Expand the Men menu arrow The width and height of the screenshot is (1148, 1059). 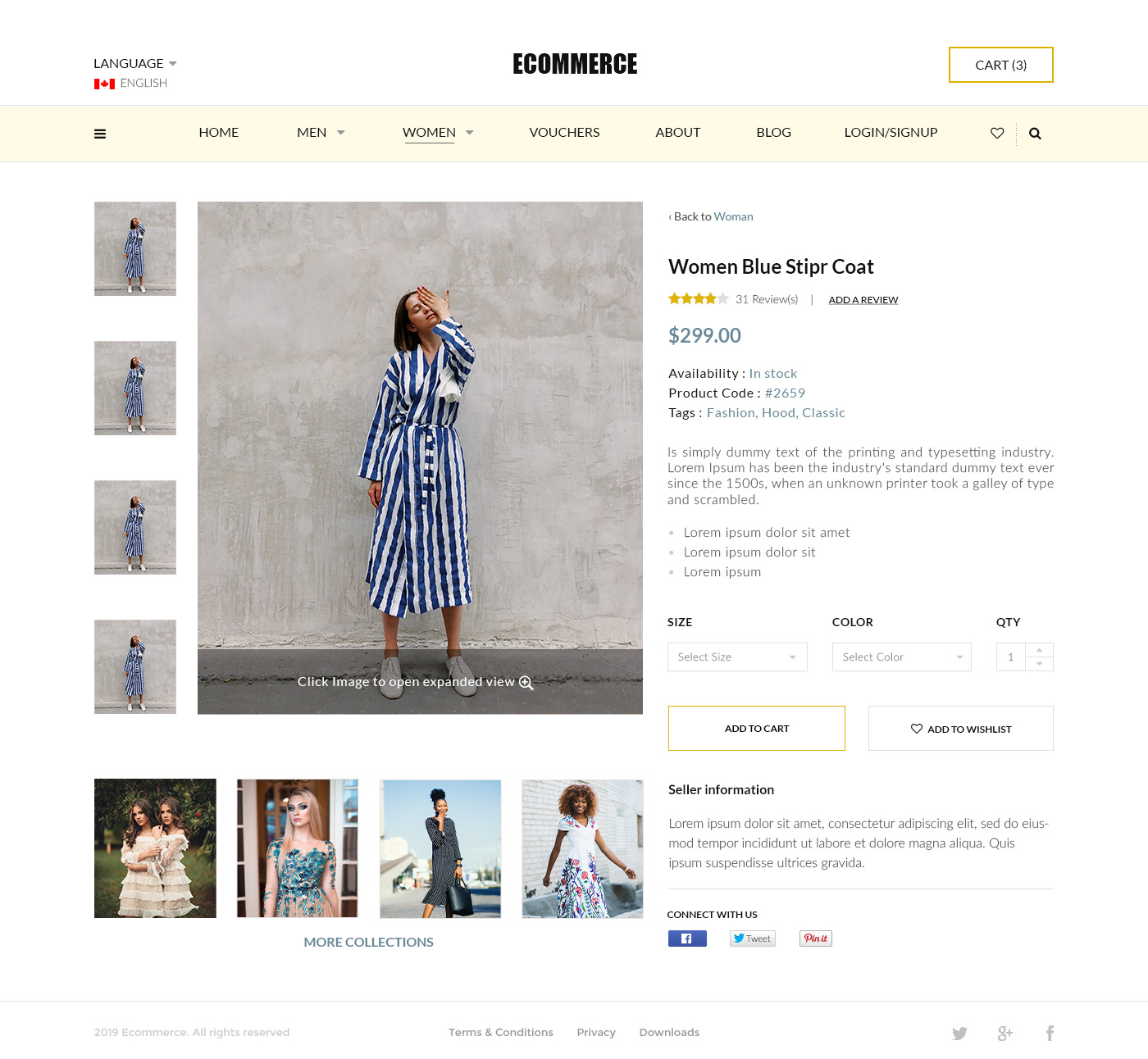(341, 132)
